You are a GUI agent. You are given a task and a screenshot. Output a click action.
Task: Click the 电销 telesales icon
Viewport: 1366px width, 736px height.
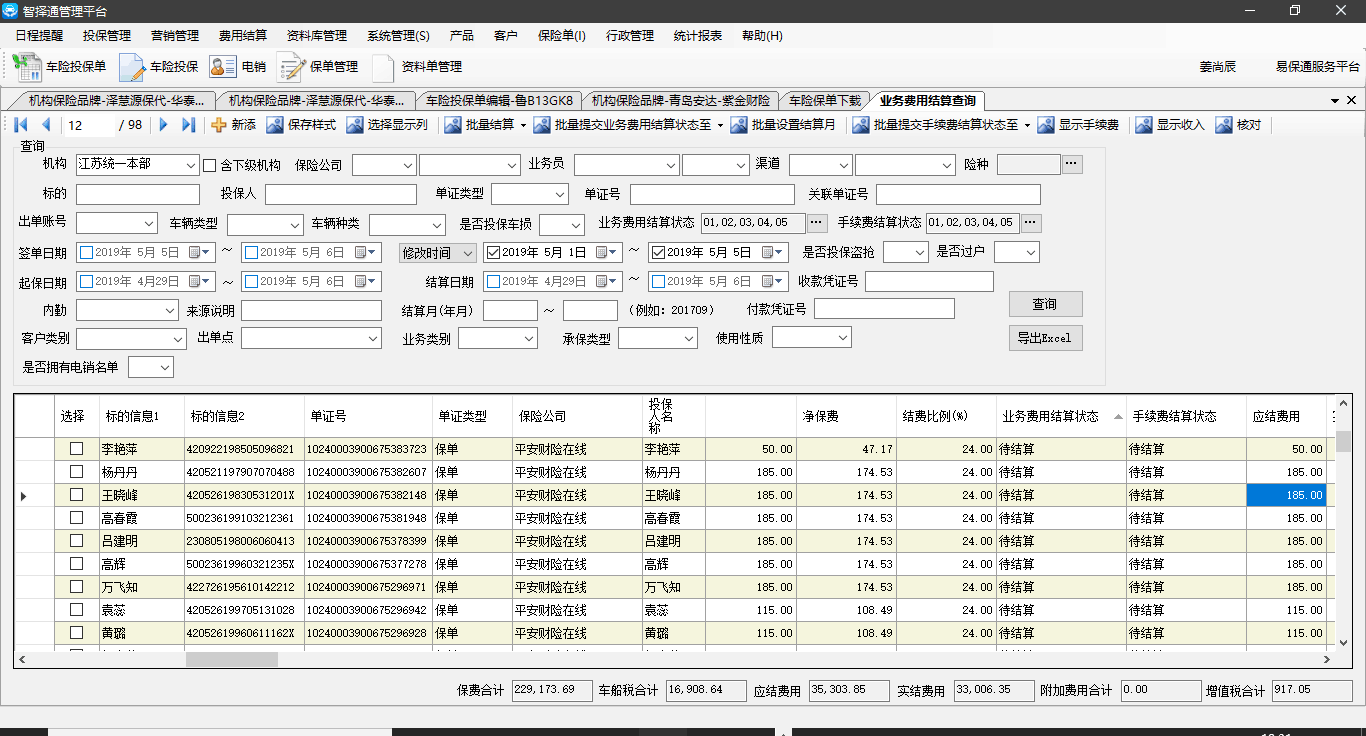(x=222, y=67)
